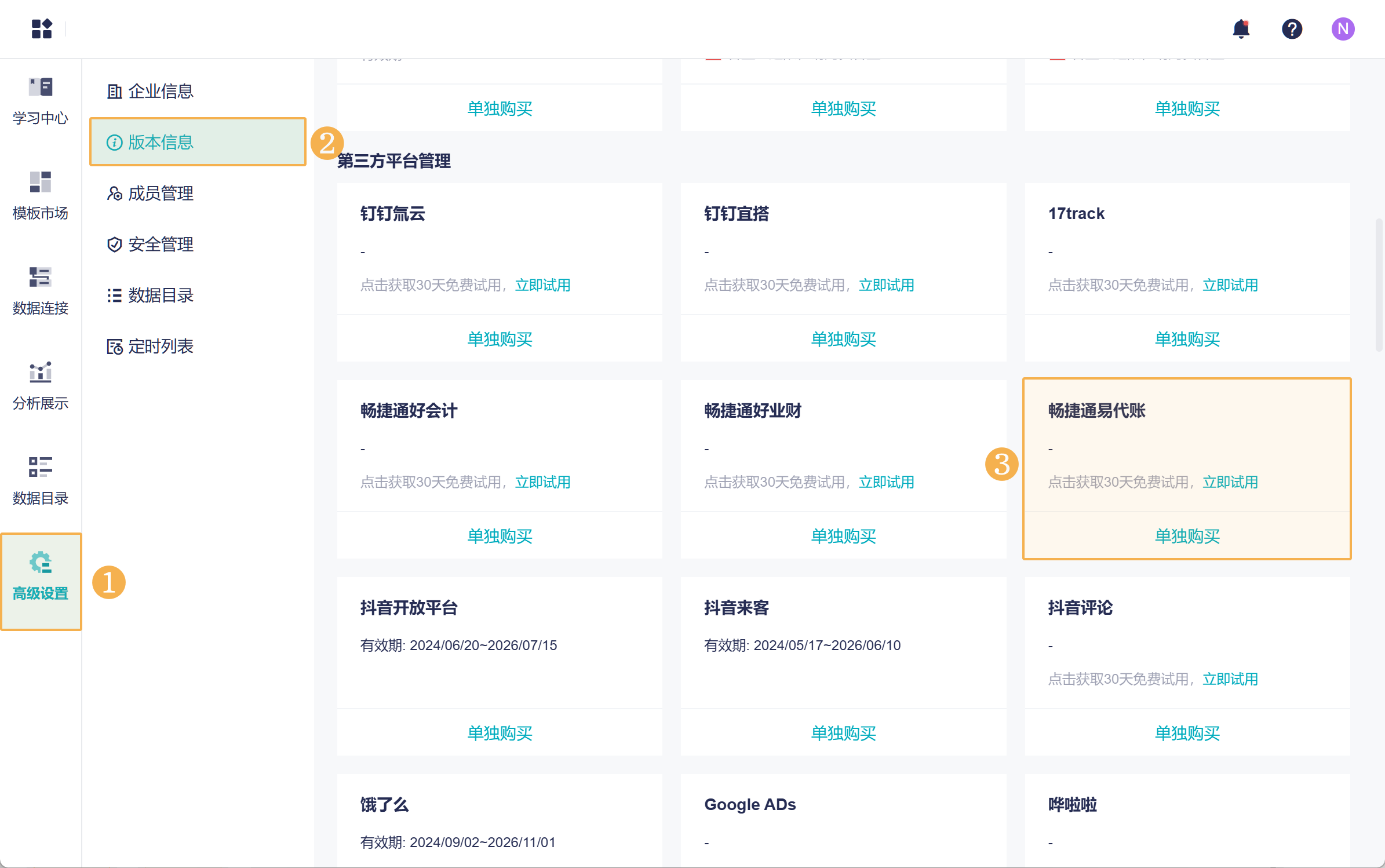Click the purple N user avatar
Viewport: 1385px width, 868px height.
[1342, 29]
